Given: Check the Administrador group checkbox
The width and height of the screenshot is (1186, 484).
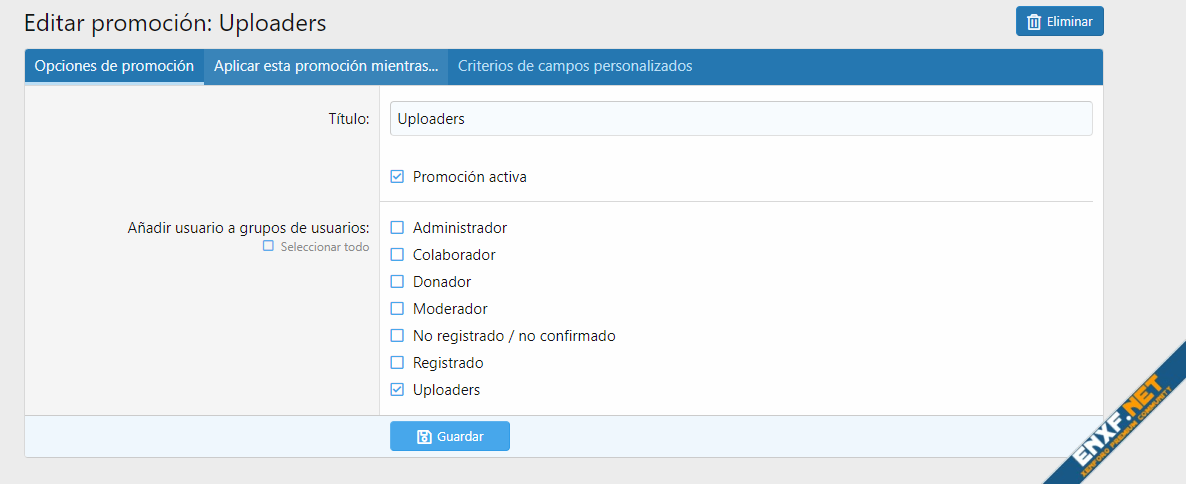Looking at the screenshot, I should click(x=397, y=228).
